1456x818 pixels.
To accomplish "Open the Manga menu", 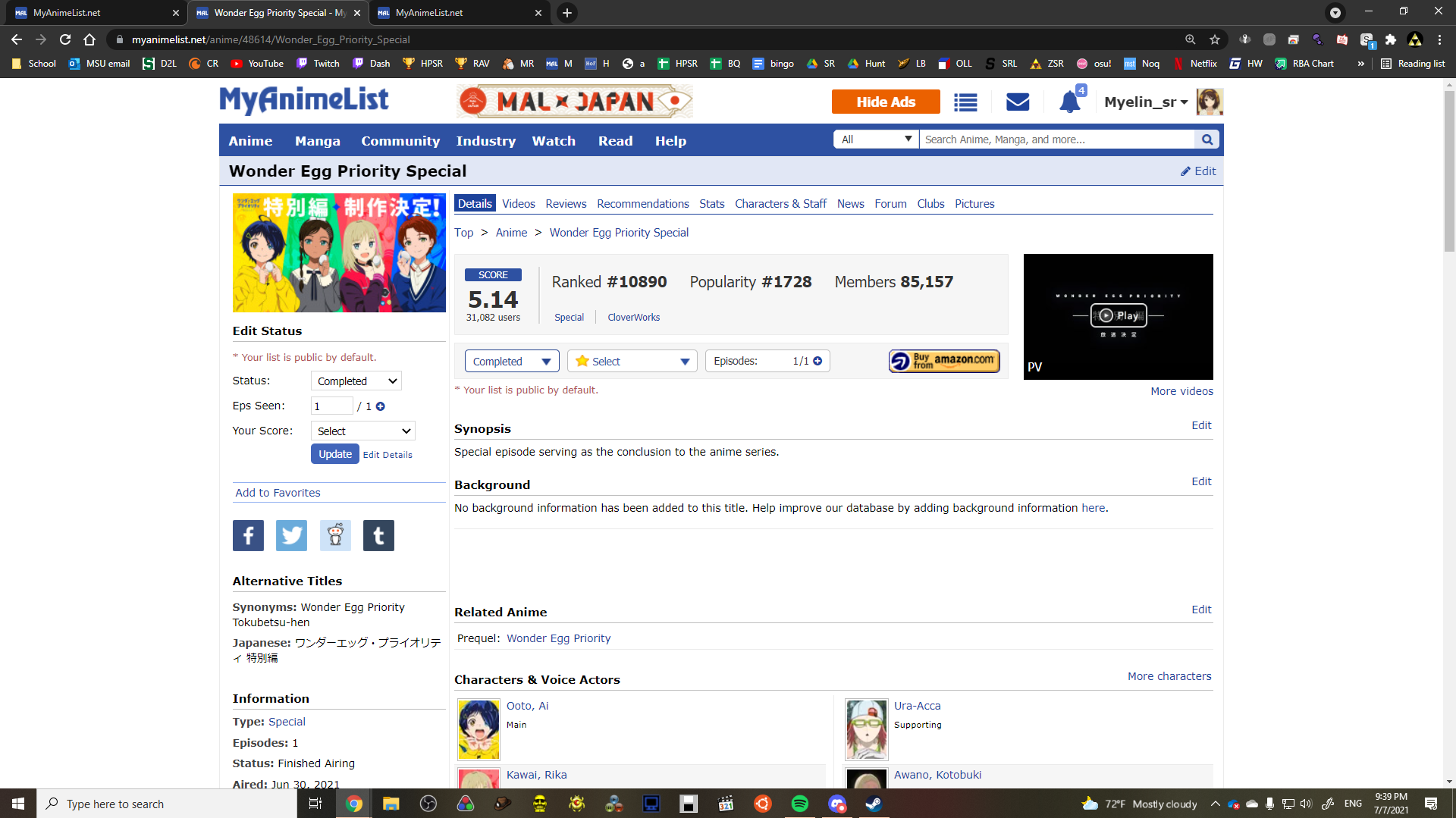I will [318, 141].
